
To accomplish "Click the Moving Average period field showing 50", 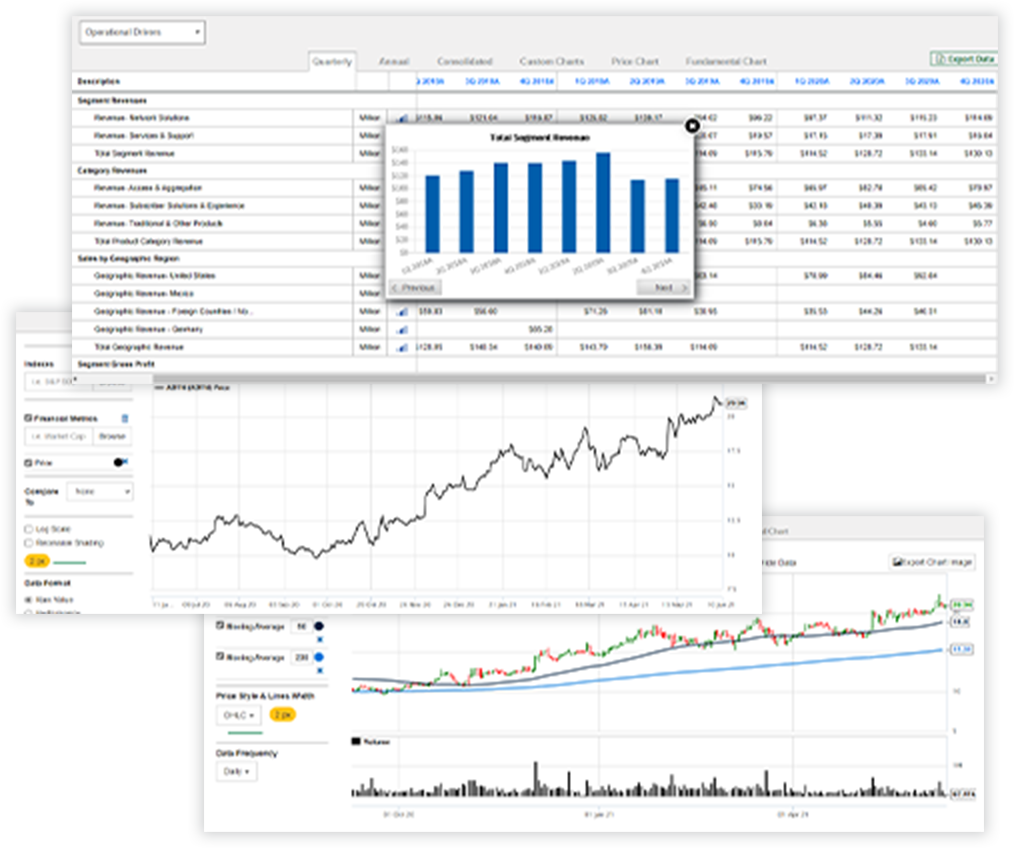I will pyautogui.click(x=301, y=626).
